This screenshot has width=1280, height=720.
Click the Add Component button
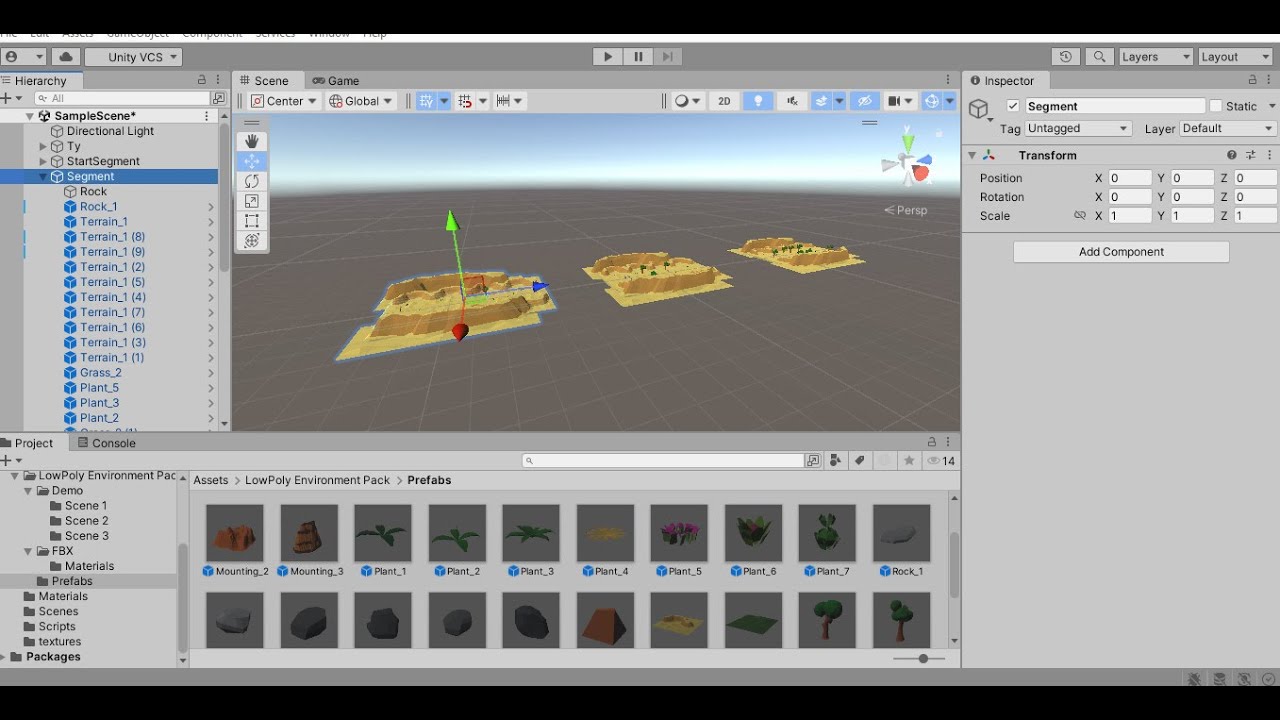1121,252
